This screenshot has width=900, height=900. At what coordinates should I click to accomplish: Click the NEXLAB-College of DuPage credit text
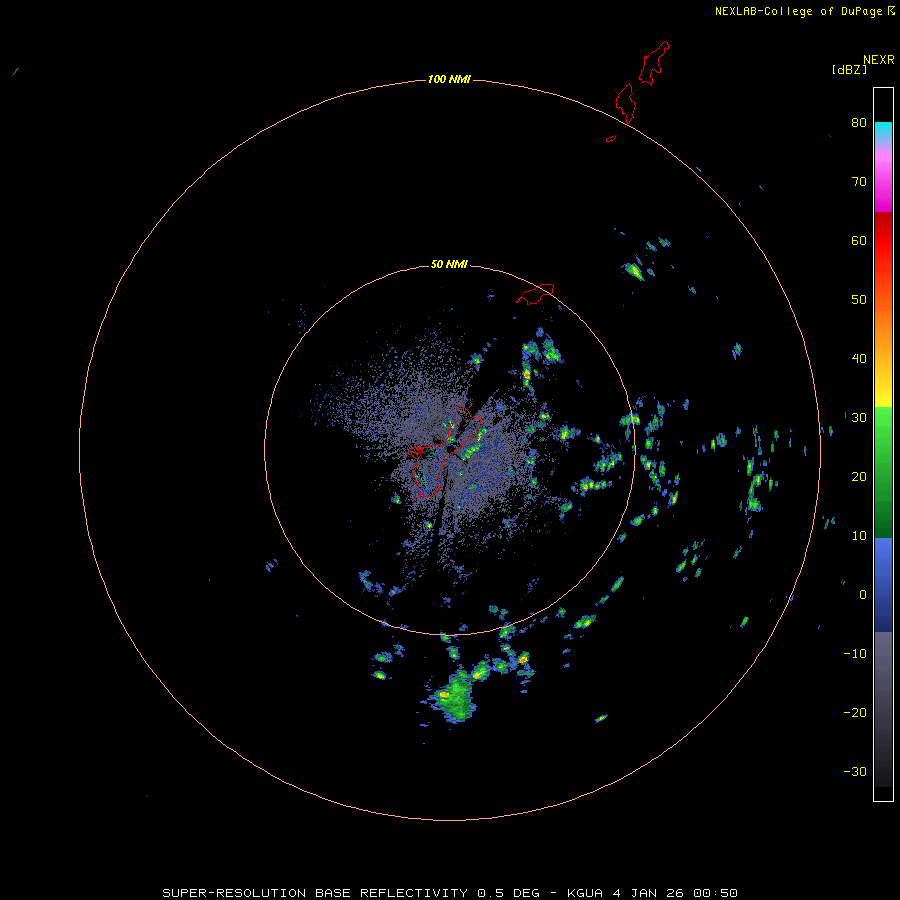(x=798, y=11)
